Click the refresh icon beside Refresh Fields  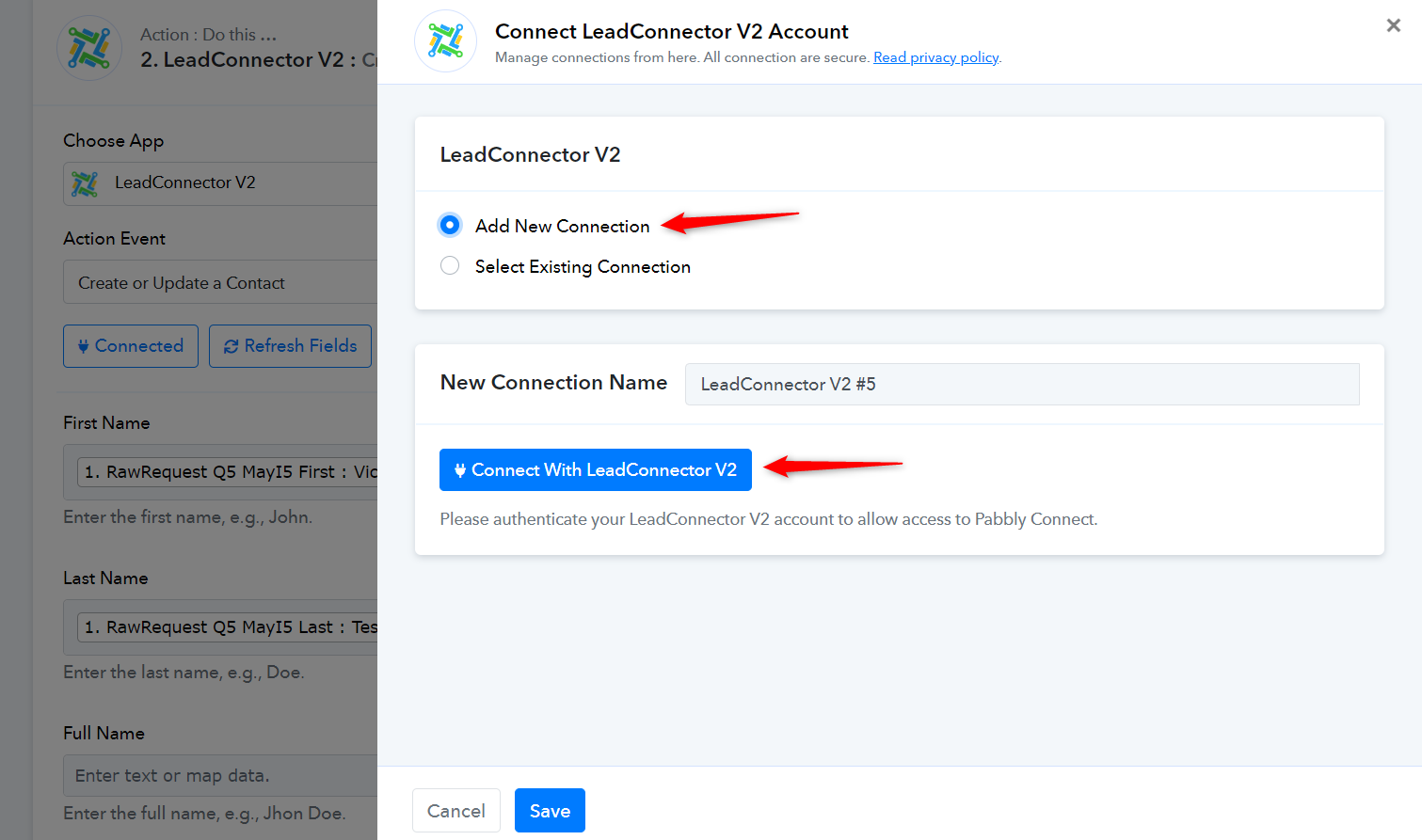231,346
